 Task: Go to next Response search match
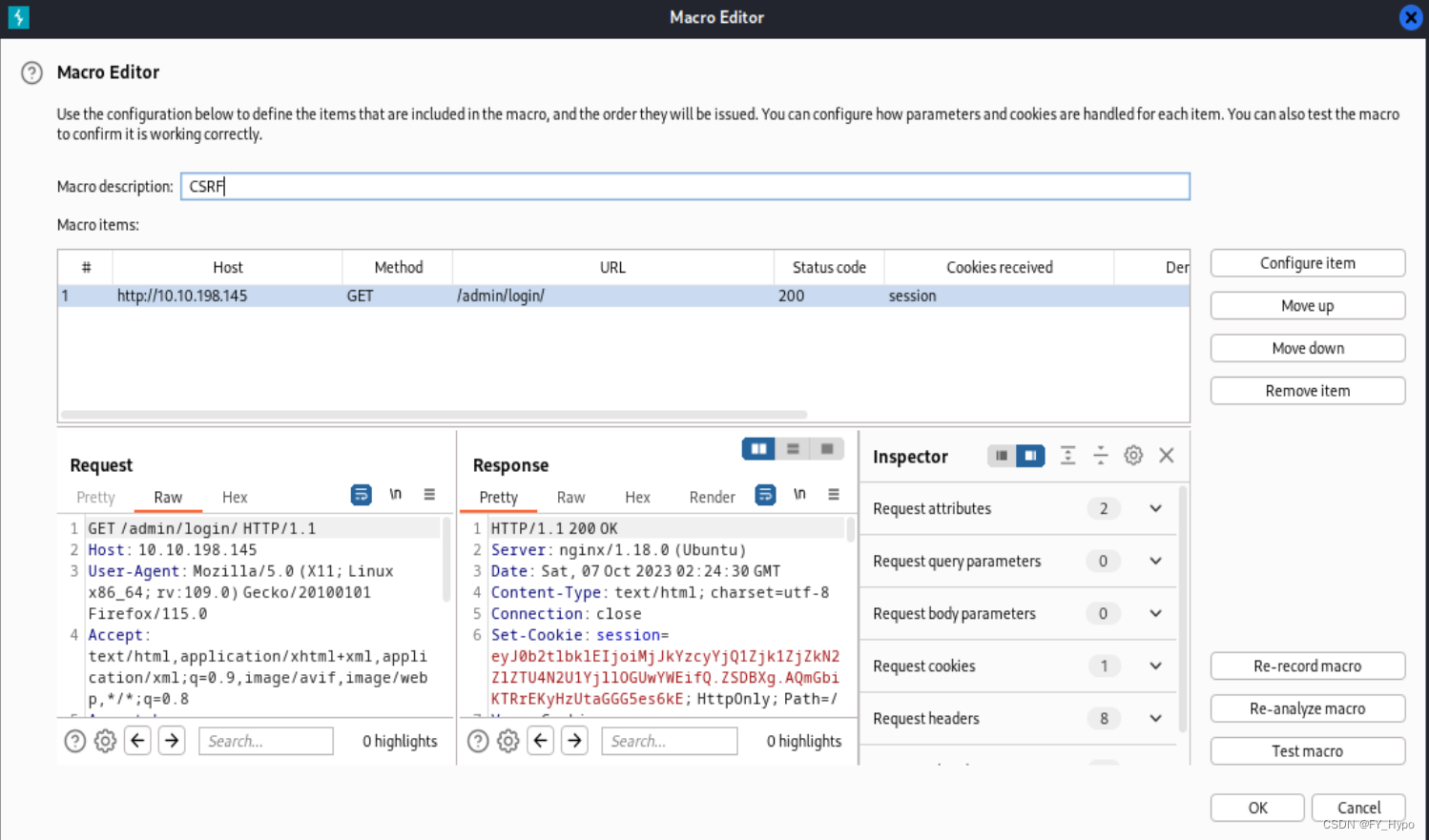pos(574,740)
